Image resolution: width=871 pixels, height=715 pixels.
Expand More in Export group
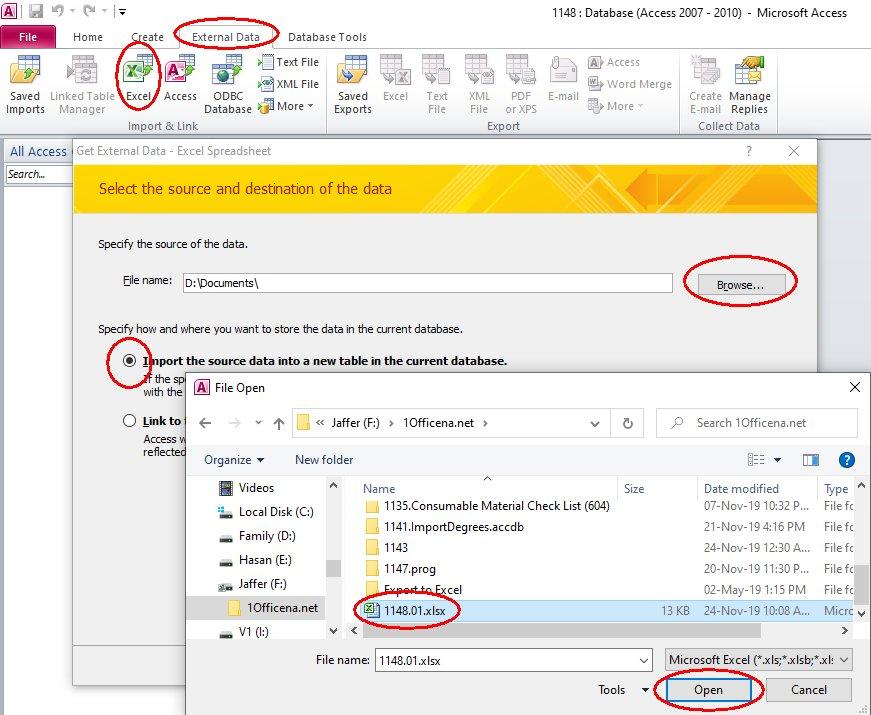tap(615, 106)
